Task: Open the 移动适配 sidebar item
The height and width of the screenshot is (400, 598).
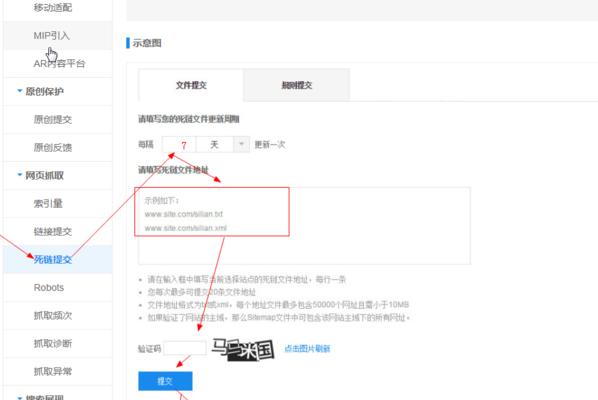Action: coord(53,8)
